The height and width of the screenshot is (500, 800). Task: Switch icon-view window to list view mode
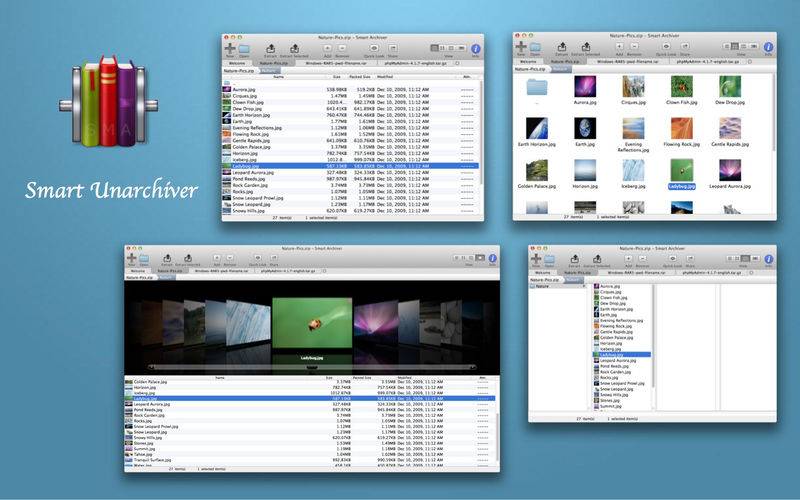727,46
